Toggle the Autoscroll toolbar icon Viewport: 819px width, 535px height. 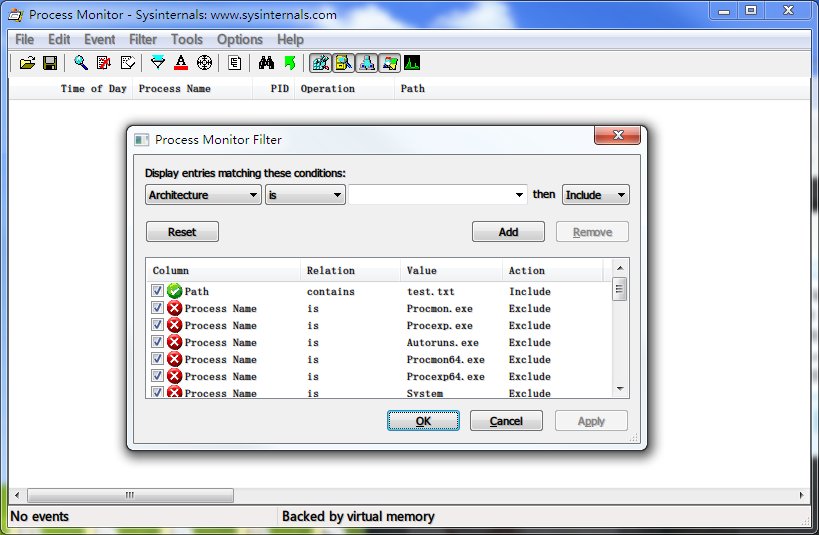(104, 63)
